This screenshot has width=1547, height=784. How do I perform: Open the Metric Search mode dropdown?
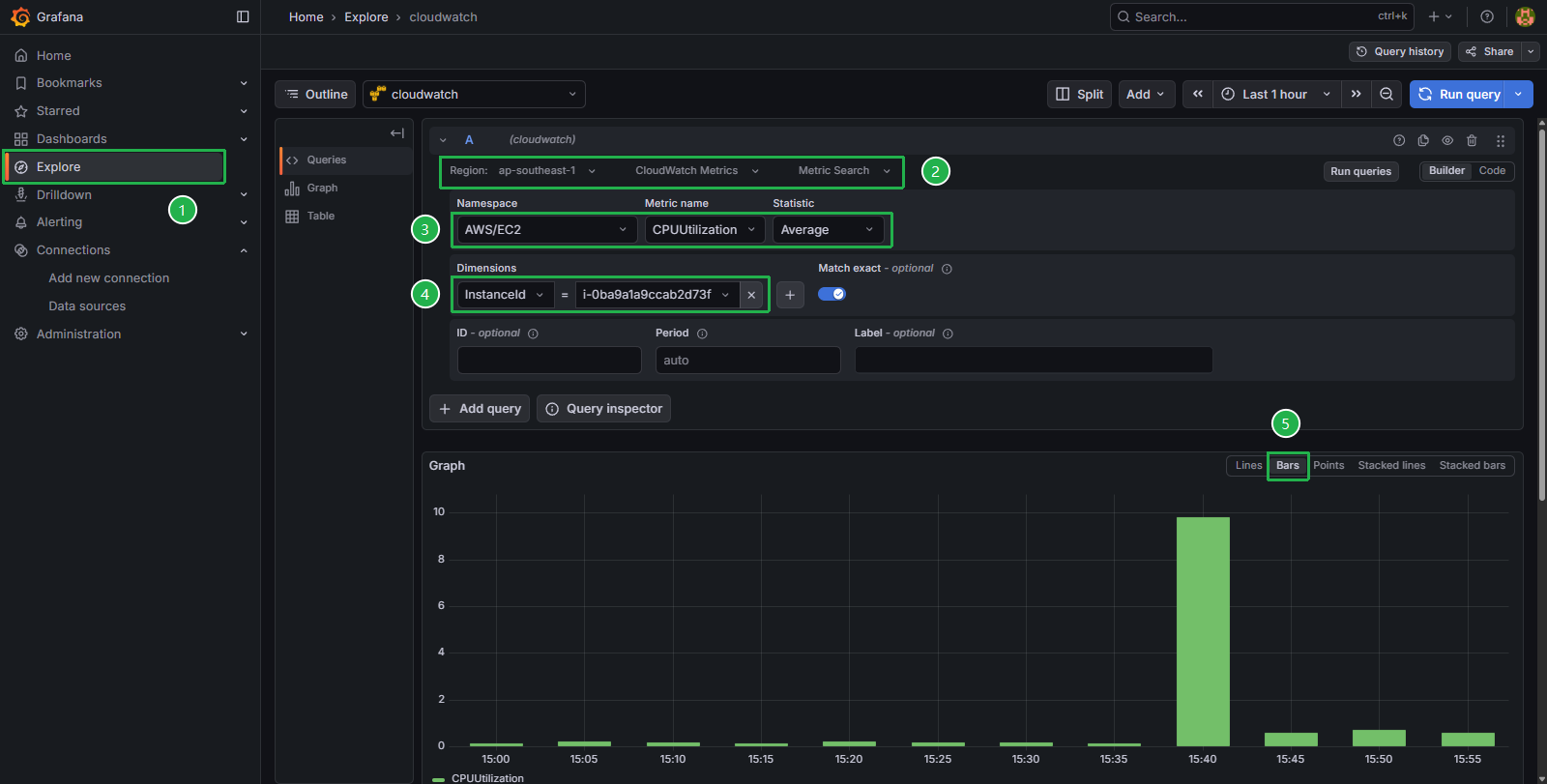click(844, 171)
